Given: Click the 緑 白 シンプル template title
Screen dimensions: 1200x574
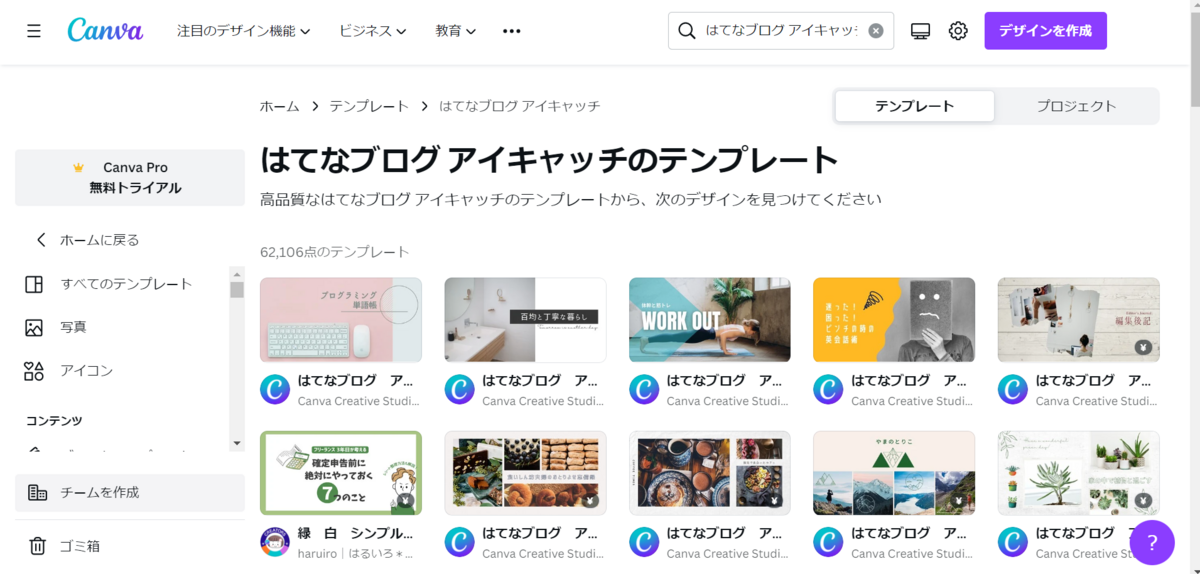Looking at the screenshot, I should point(355,533).
